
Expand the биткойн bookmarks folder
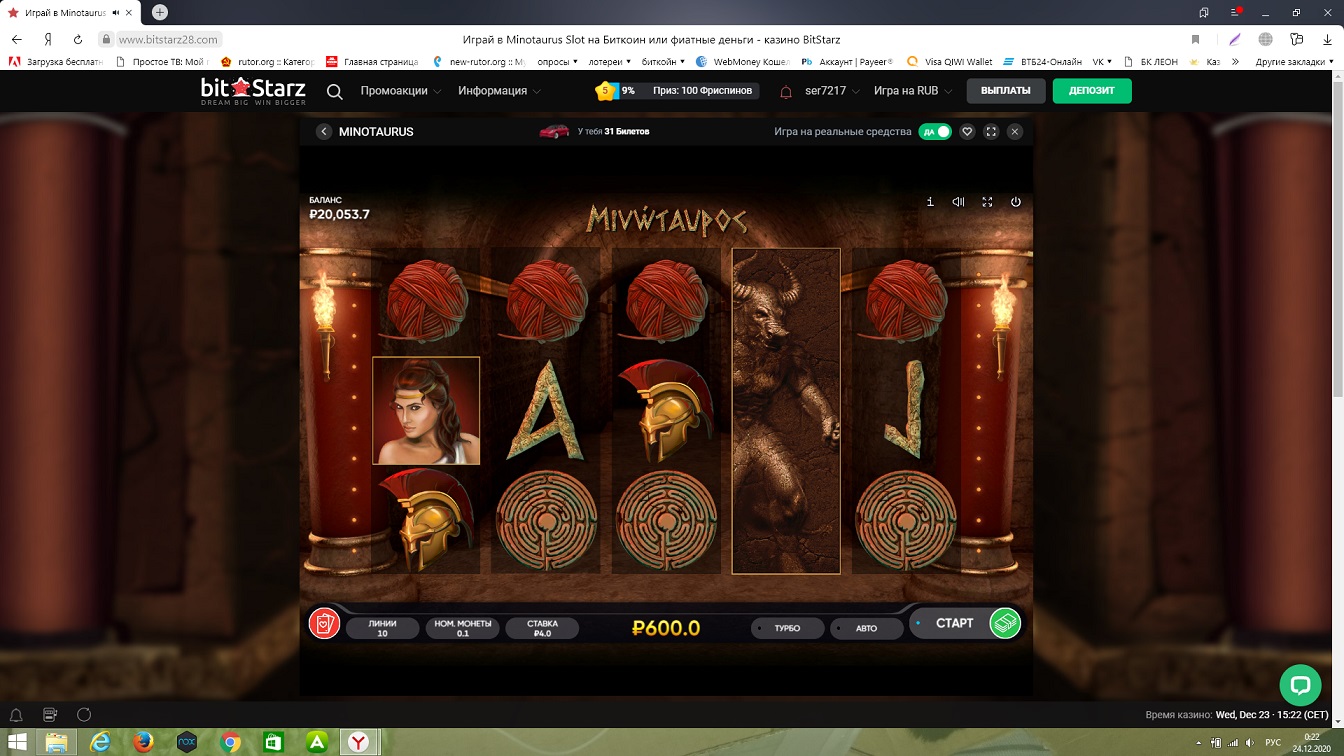(662, 62)
